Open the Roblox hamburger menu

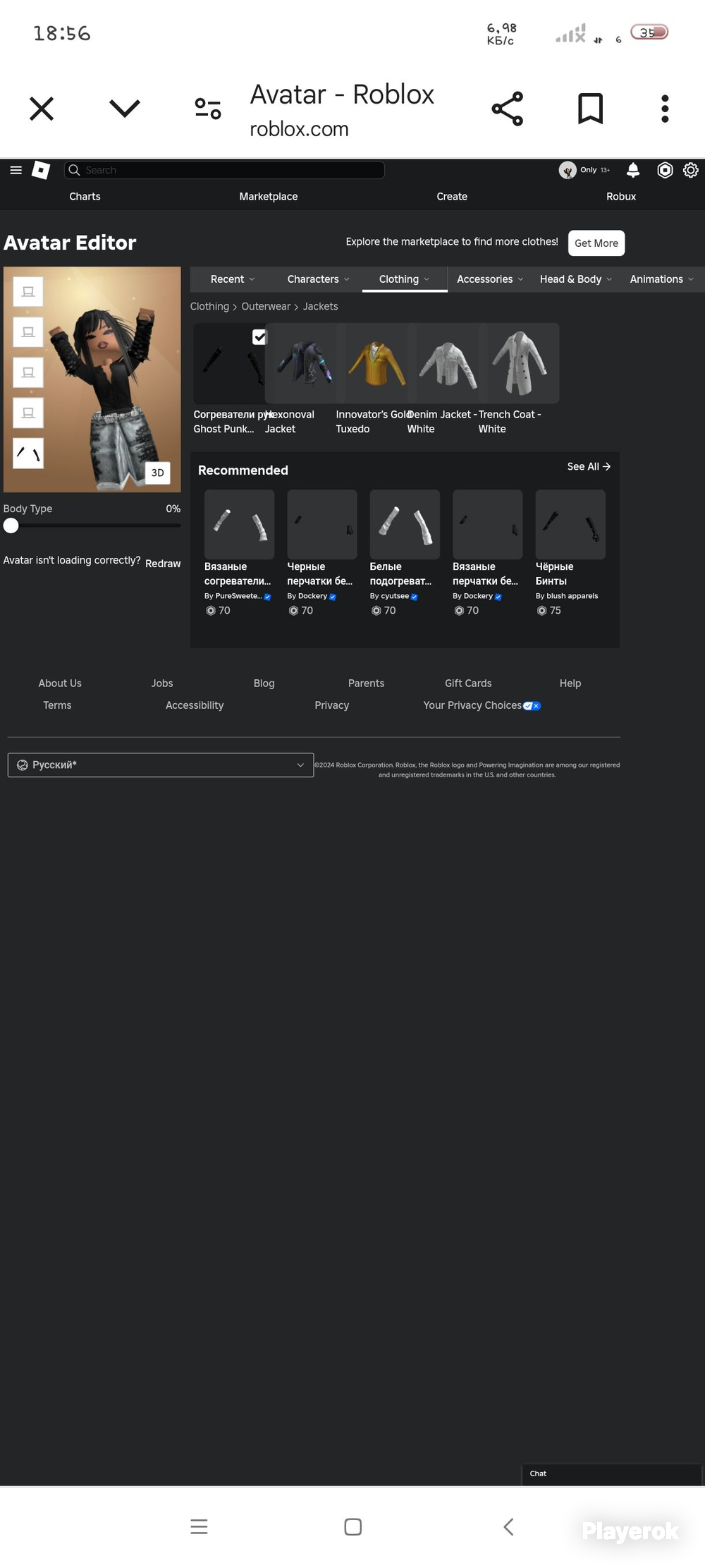click(x=16, y=170)
